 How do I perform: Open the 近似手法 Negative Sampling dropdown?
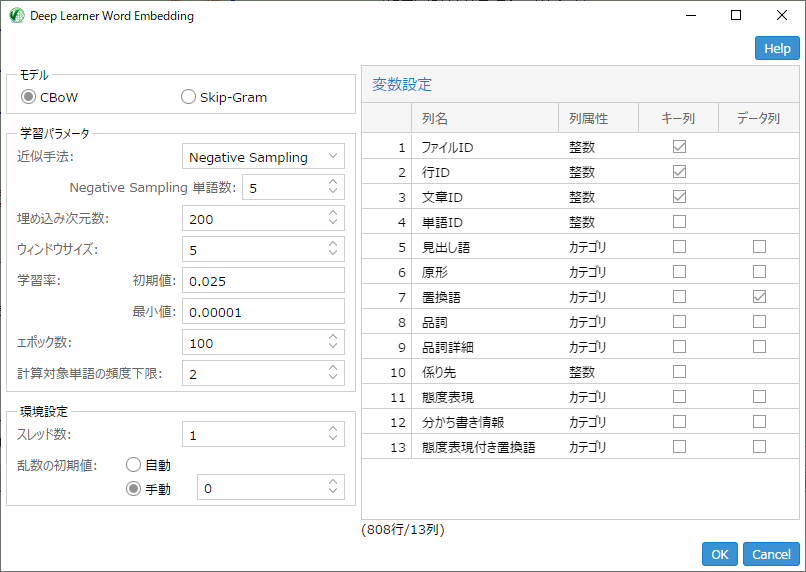pos(264,157)
